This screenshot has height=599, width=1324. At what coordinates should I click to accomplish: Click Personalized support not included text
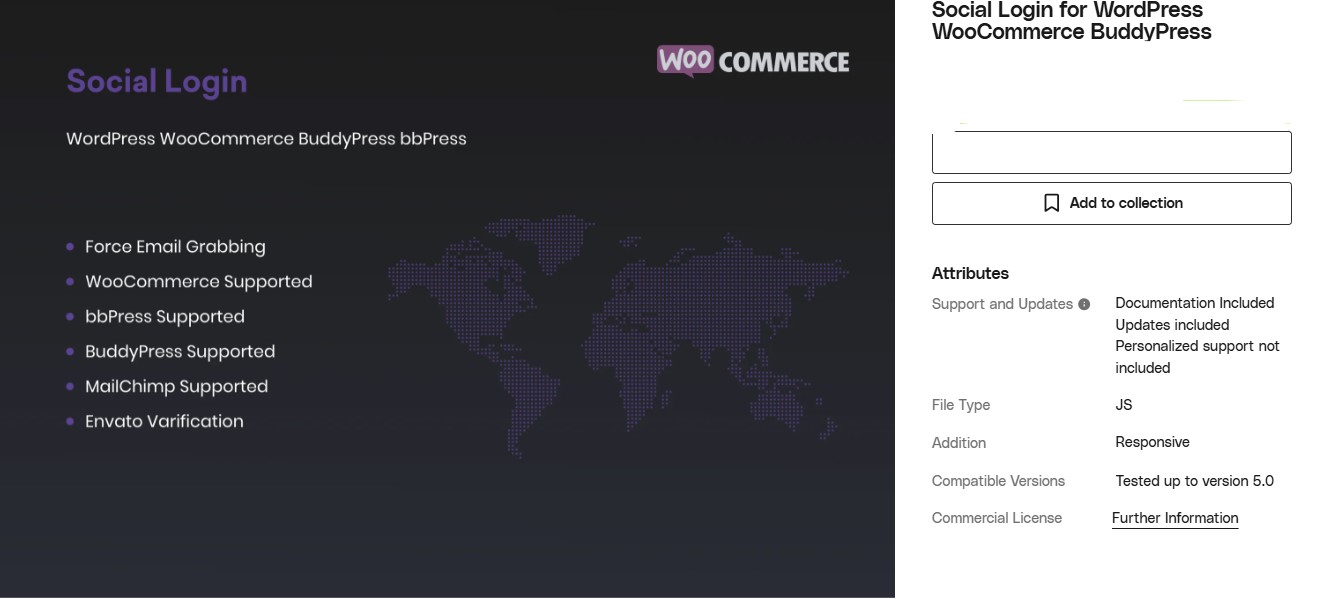[x=1197, y=357]
